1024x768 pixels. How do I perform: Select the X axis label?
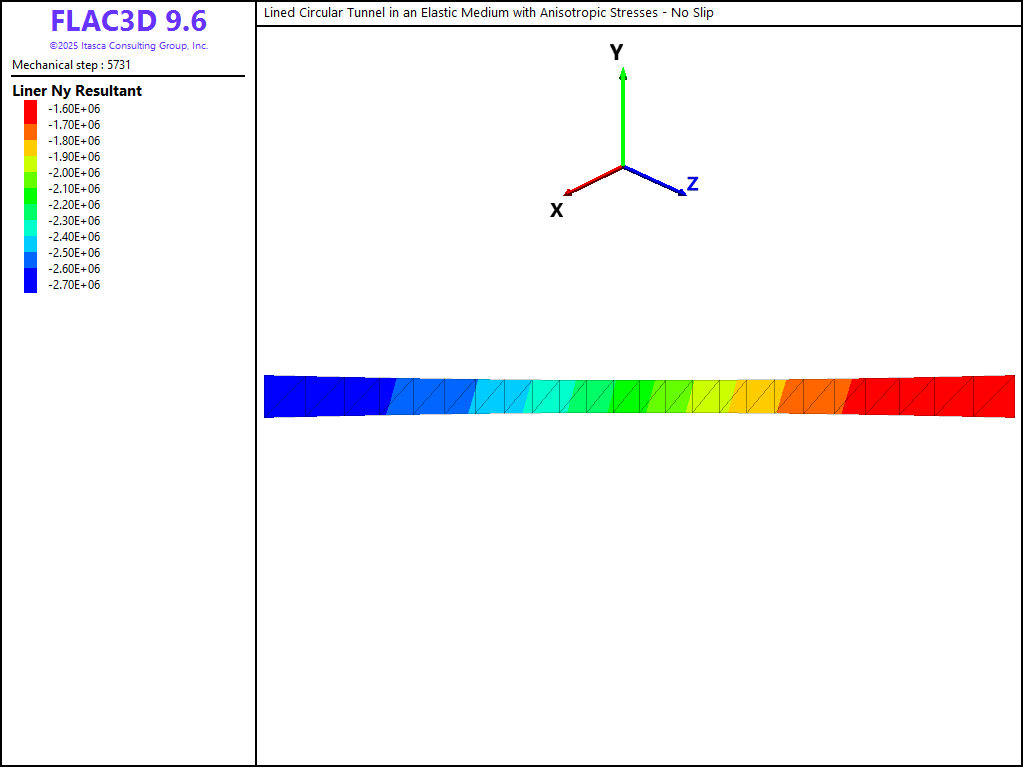pos(557,210)
